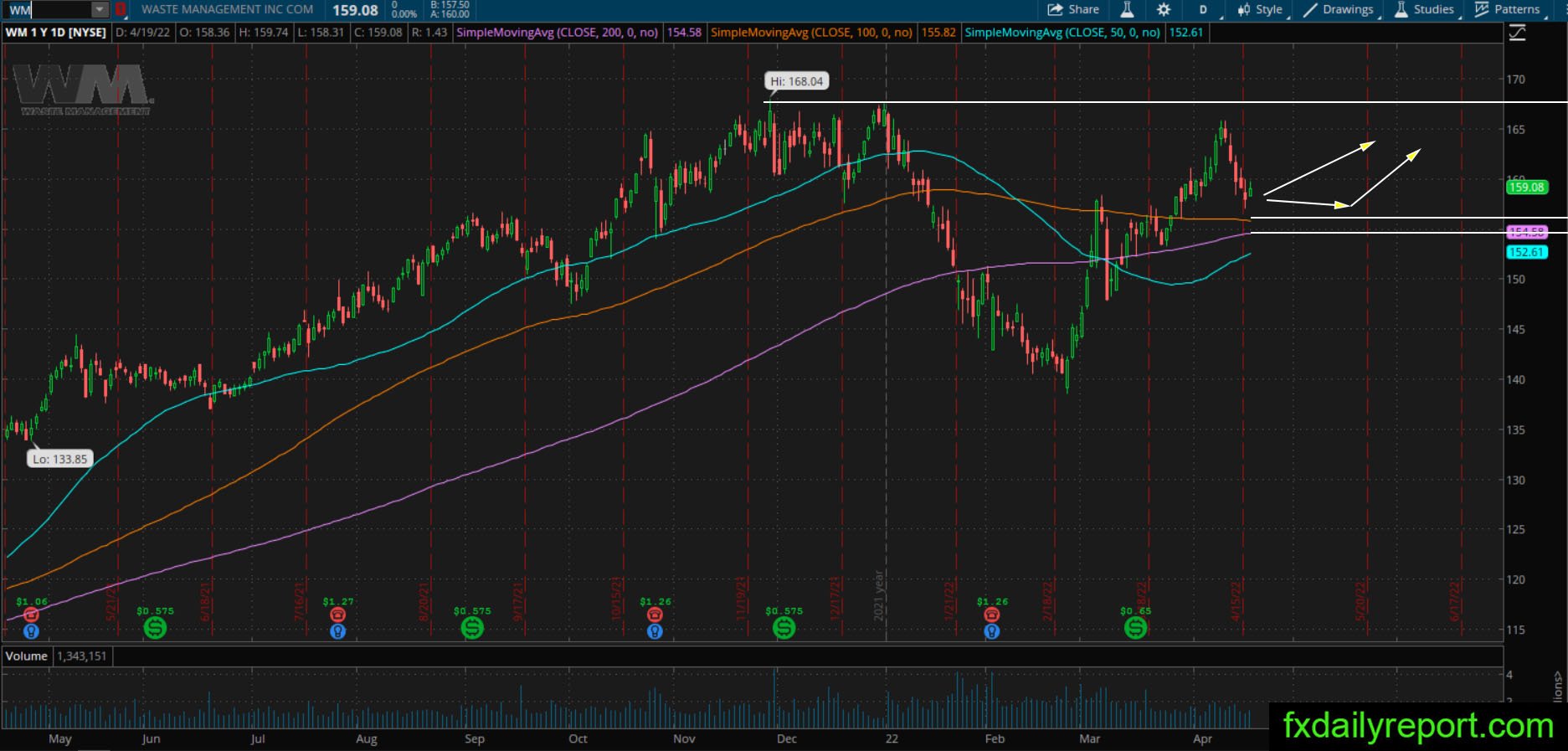This screenshot has height=751, width=1568.
Task: Click the 155.82 study value in the header
Action: coord(938,33)
